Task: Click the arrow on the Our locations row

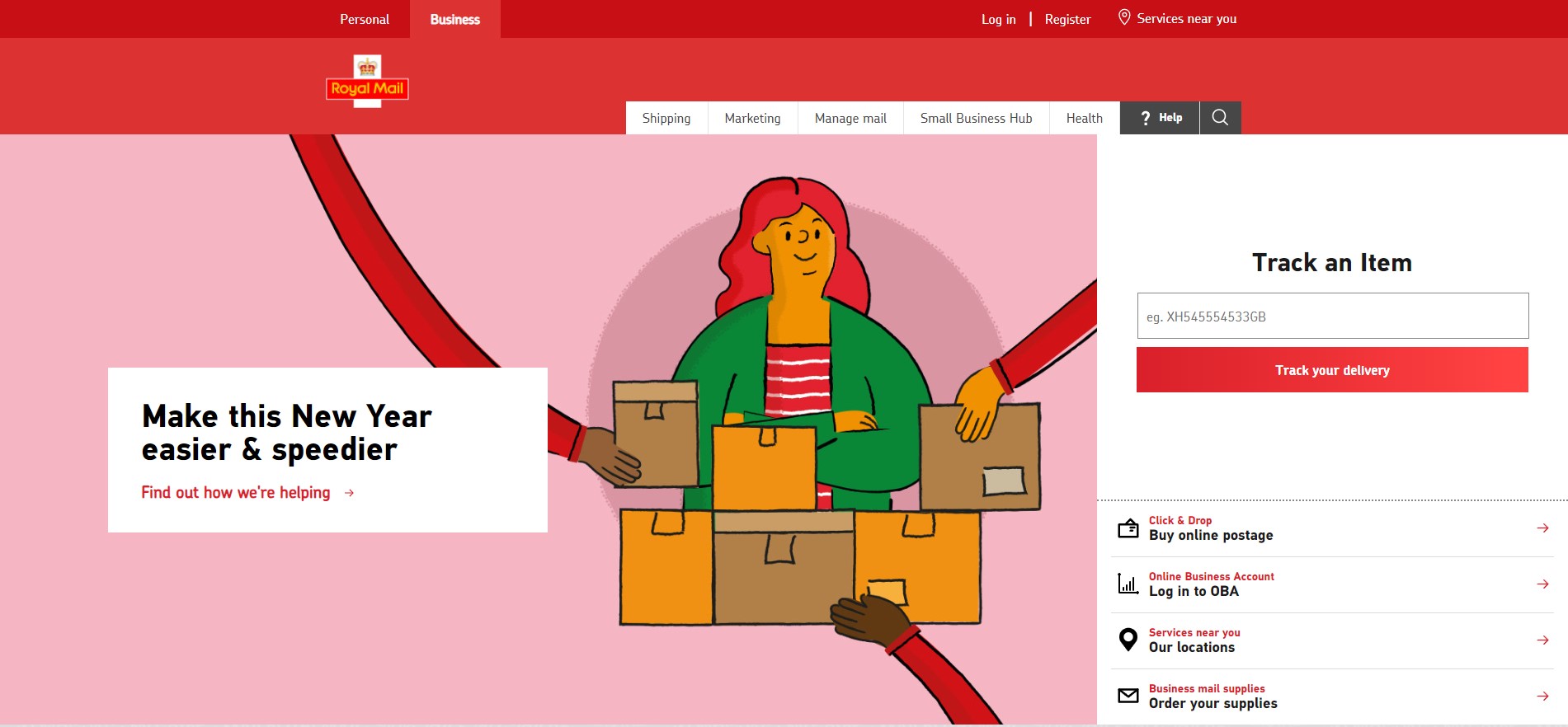Action: click(1542, 640)
